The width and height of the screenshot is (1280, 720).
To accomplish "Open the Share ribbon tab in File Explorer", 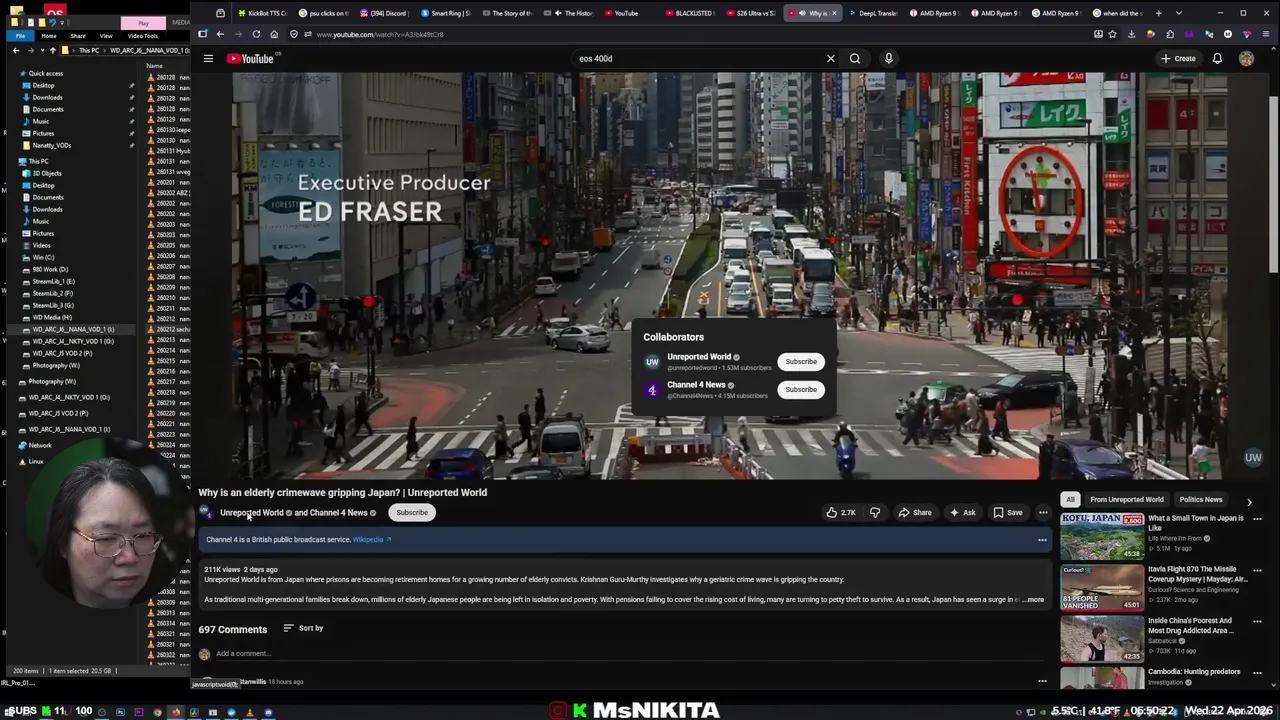I will pos(78,36).
